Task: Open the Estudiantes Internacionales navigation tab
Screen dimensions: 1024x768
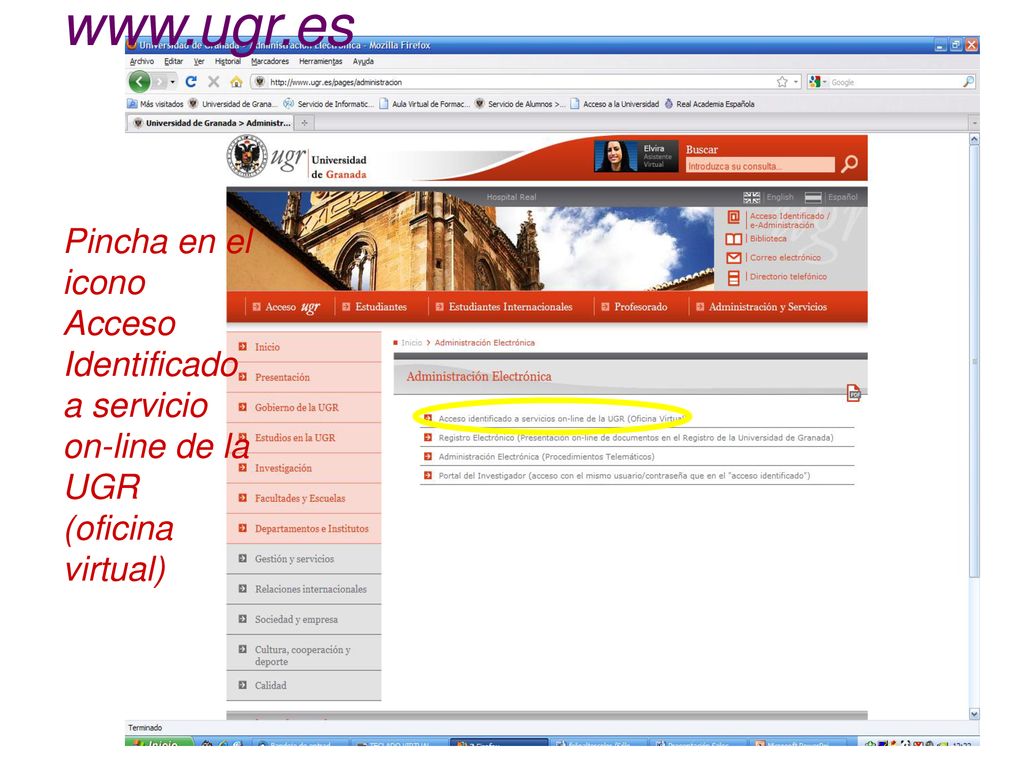Action: pyautogui.click(x=504, y=307)
